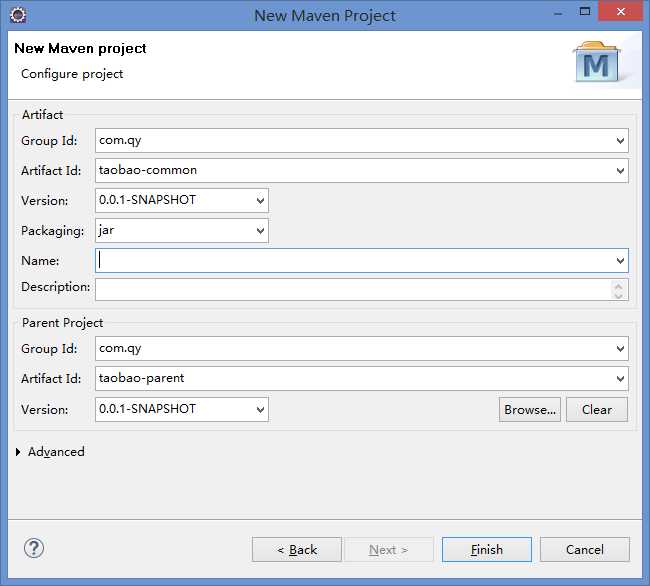Open the Packaging jar dropdown arrow
The width and height of the screenshot is (650, 586).
[x=260, y=230]
